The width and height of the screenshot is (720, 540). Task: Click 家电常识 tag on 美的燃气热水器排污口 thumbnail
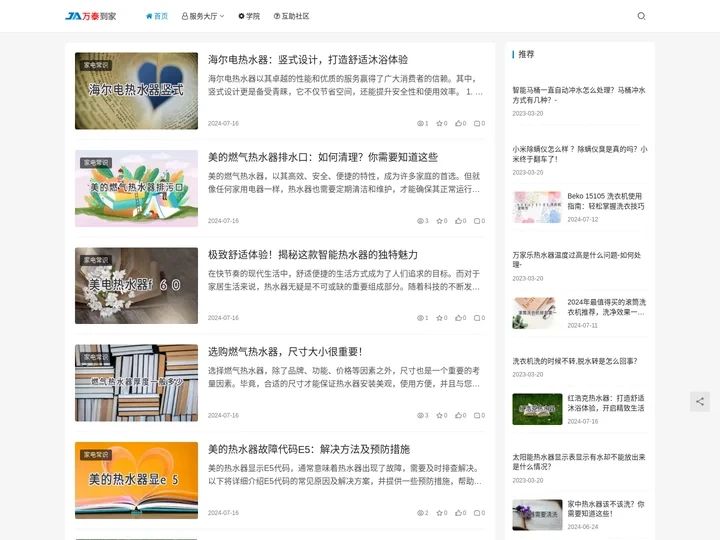coord(96,163)
